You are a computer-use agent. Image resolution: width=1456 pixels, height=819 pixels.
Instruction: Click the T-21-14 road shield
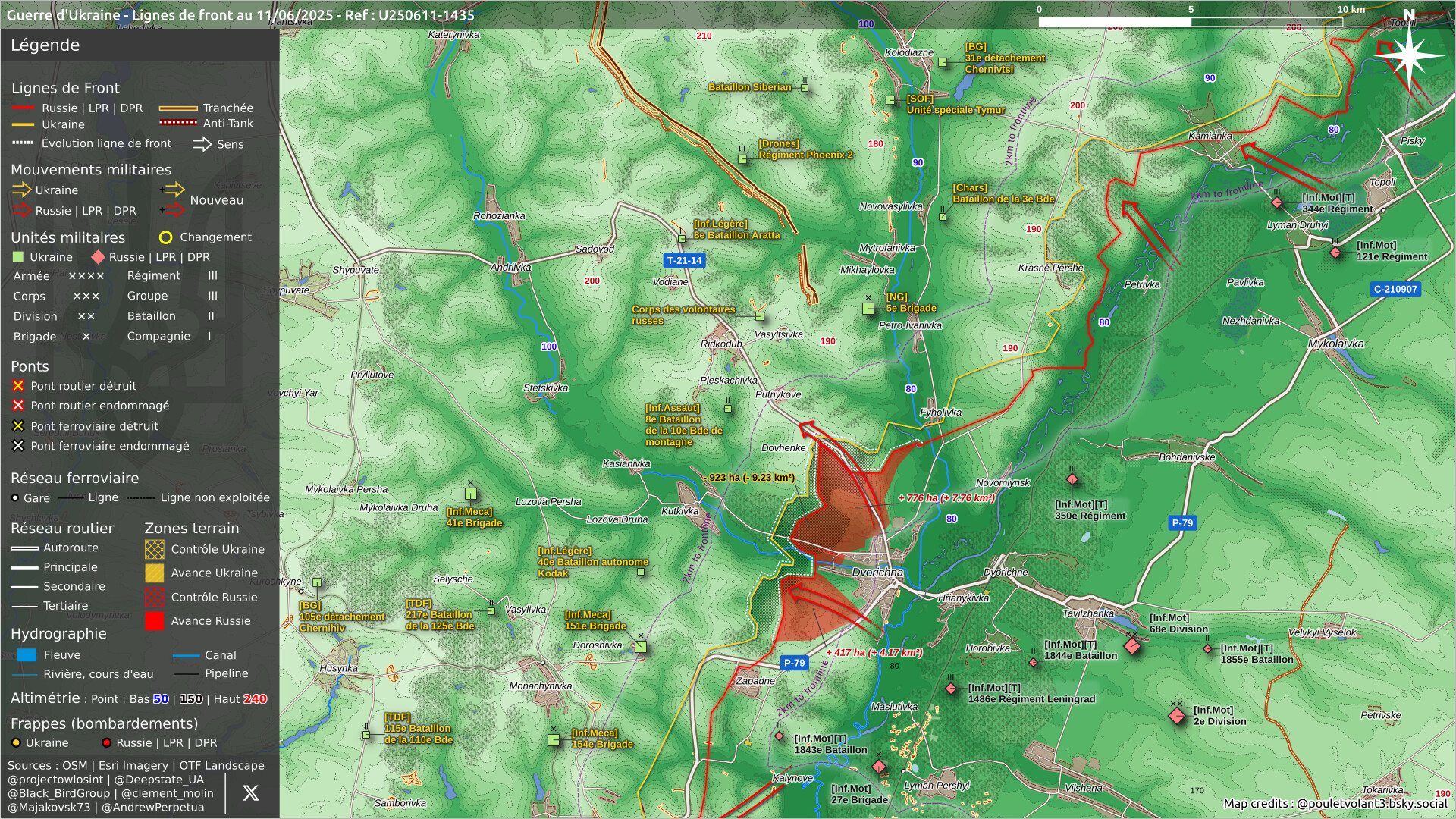pos(684,260)
